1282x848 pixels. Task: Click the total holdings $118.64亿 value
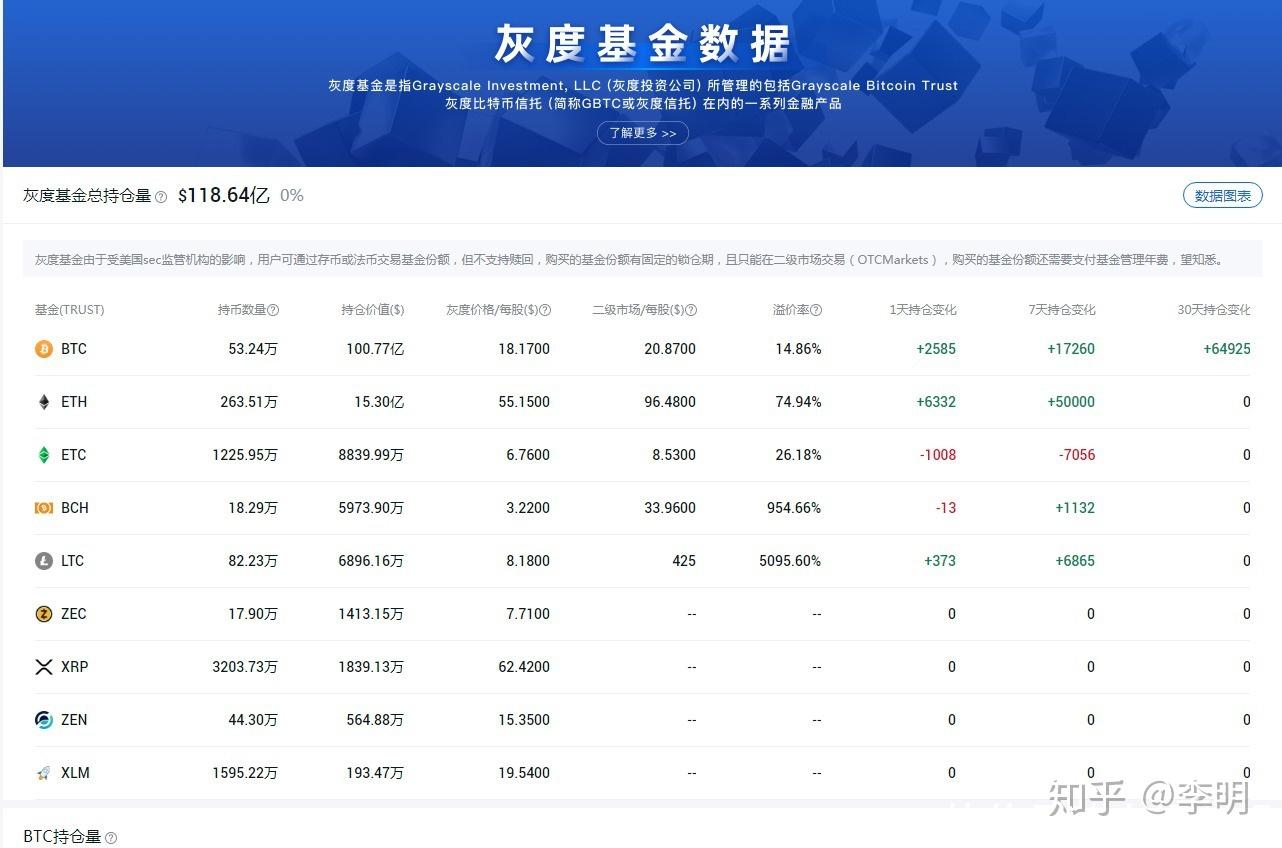[x=224, y=196]
